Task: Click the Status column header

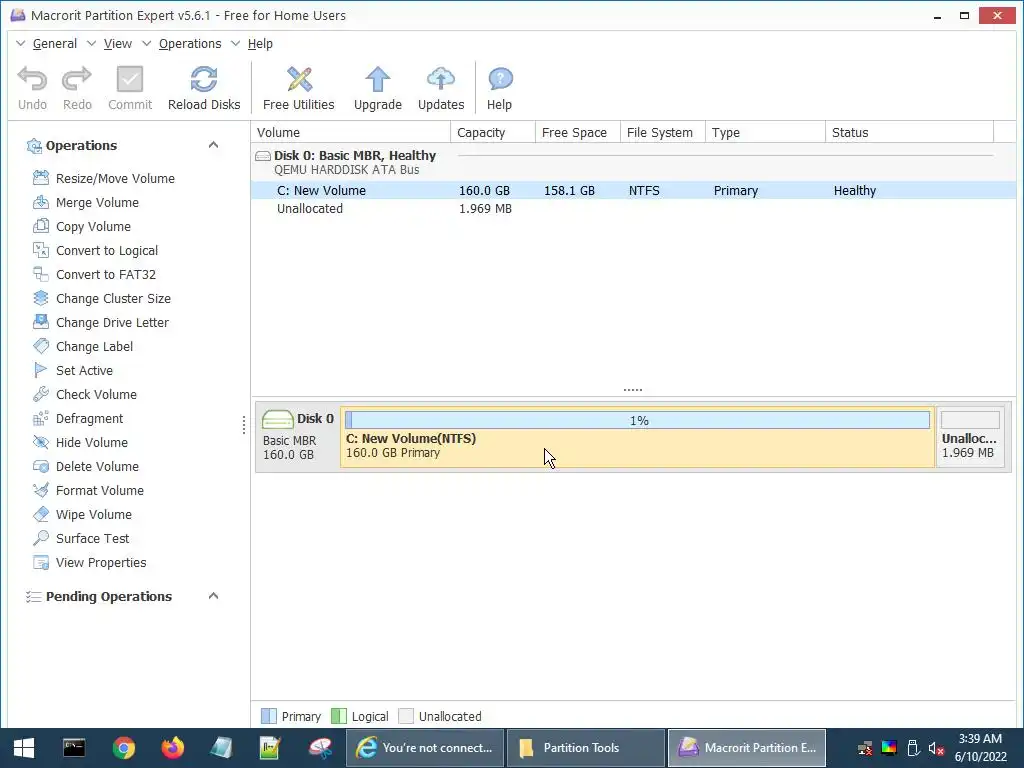Action: pos(910,133)
